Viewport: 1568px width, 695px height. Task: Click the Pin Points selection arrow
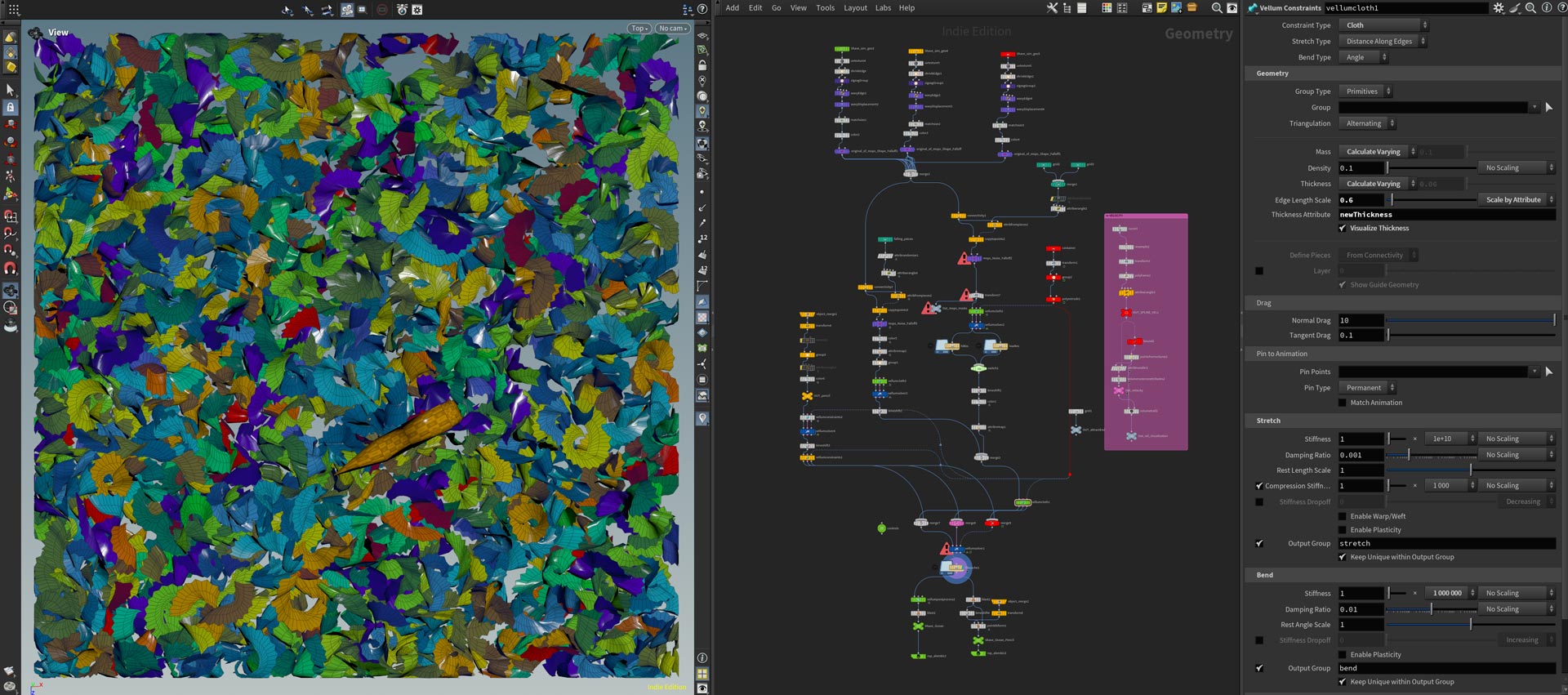tap(1548, 372)
